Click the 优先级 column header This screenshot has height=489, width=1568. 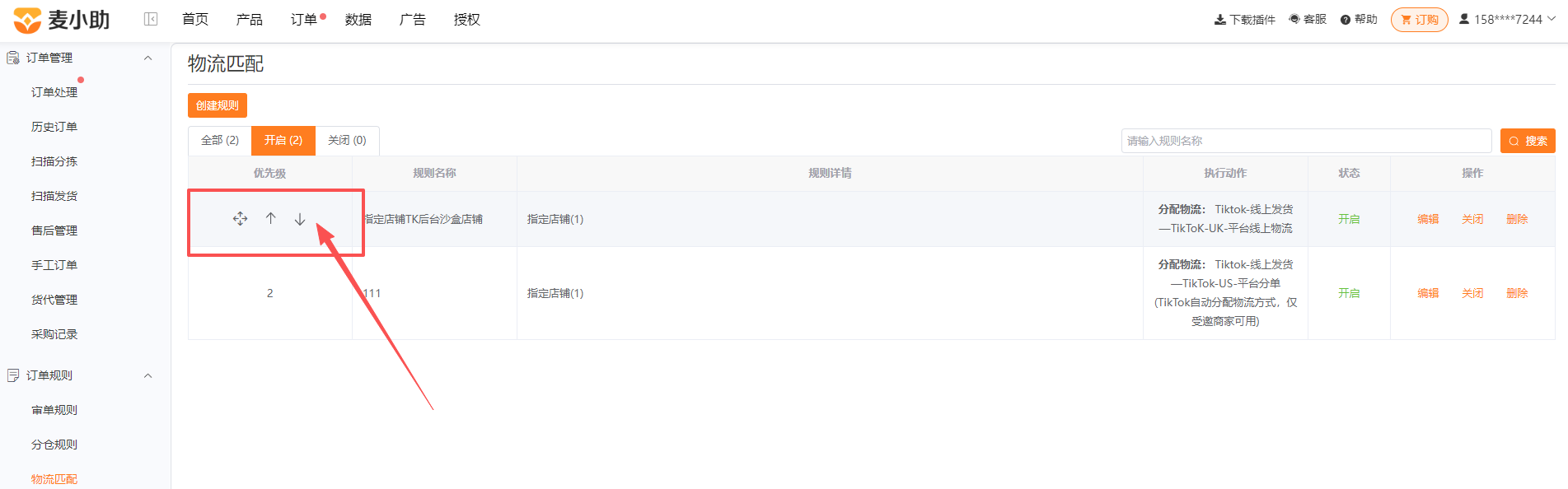point(270,173)
